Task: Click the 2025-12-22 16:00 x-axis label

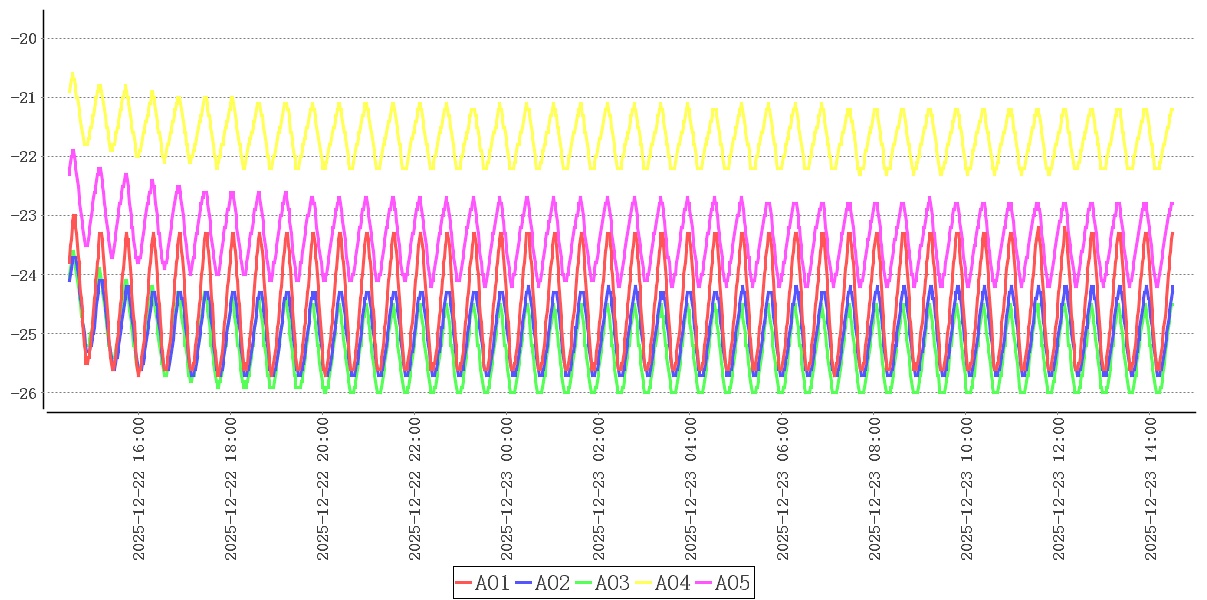Action: tap(139, 490)
